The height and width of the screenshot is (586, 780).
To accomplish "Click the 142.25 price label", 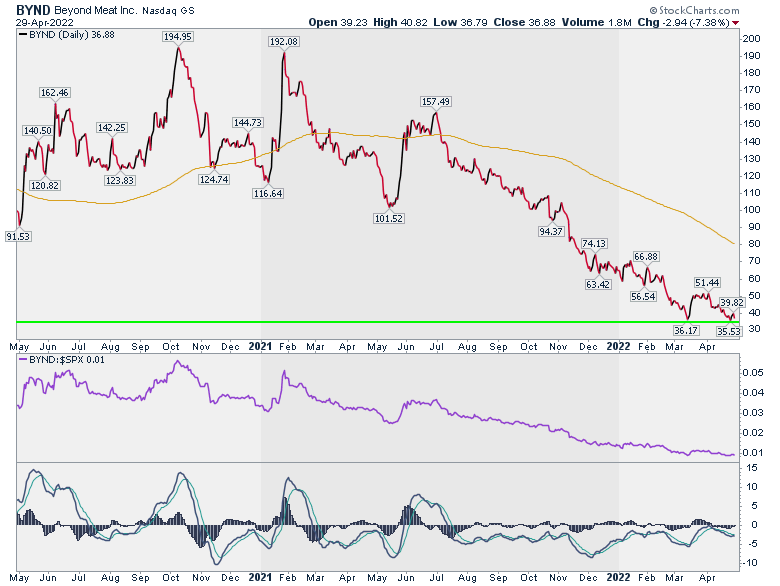I will pos(111,128).
